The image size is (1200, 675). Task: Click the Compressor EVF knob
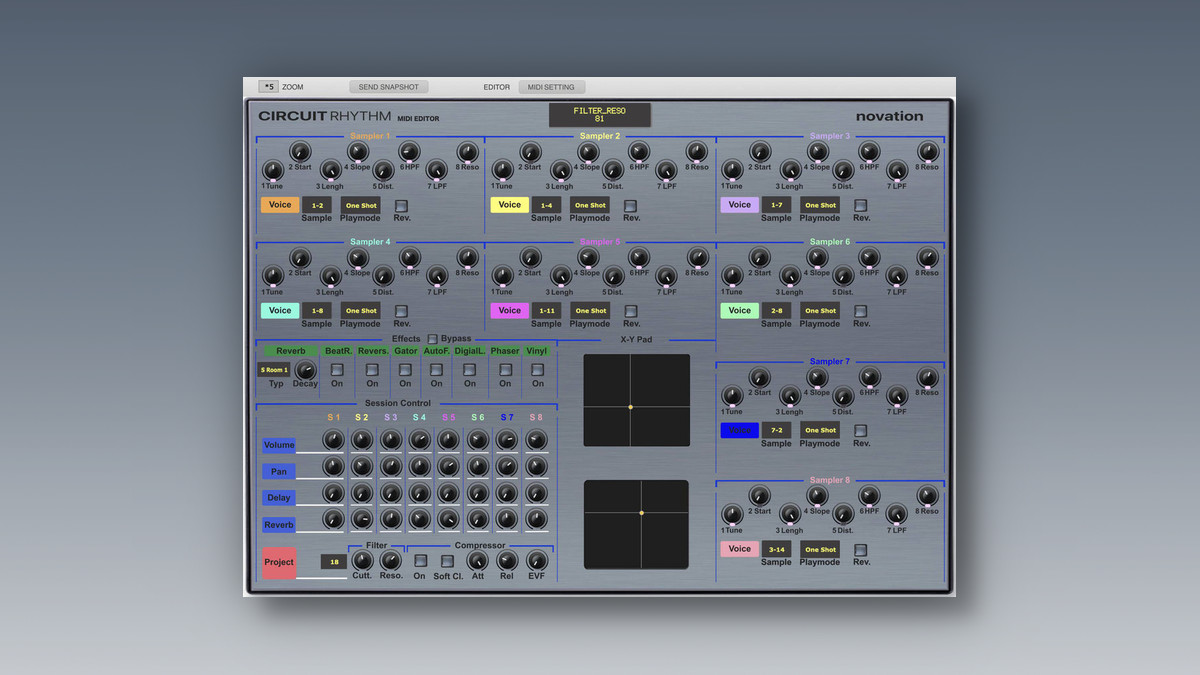537,560
